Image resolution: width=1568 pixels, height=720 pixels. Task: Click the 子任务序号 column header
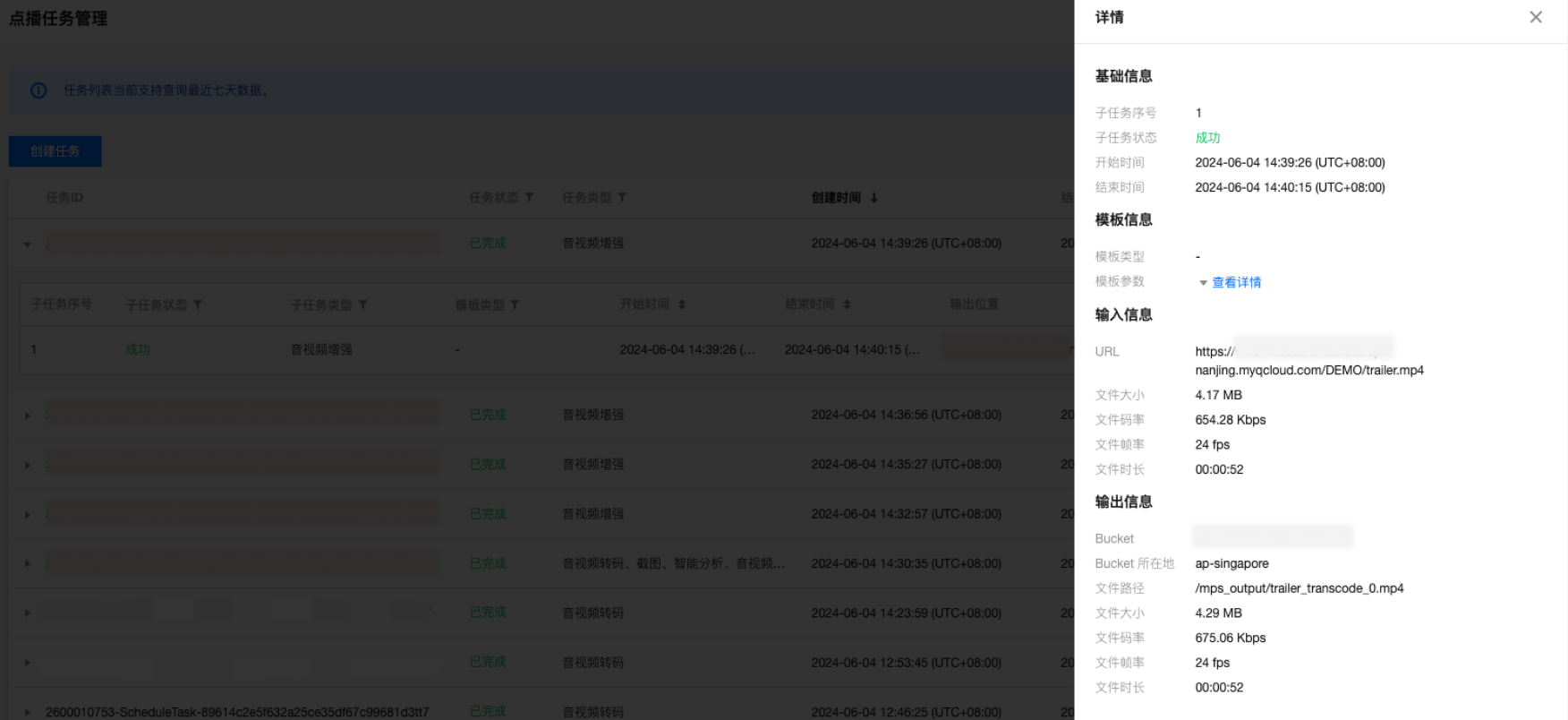[62, 304]
